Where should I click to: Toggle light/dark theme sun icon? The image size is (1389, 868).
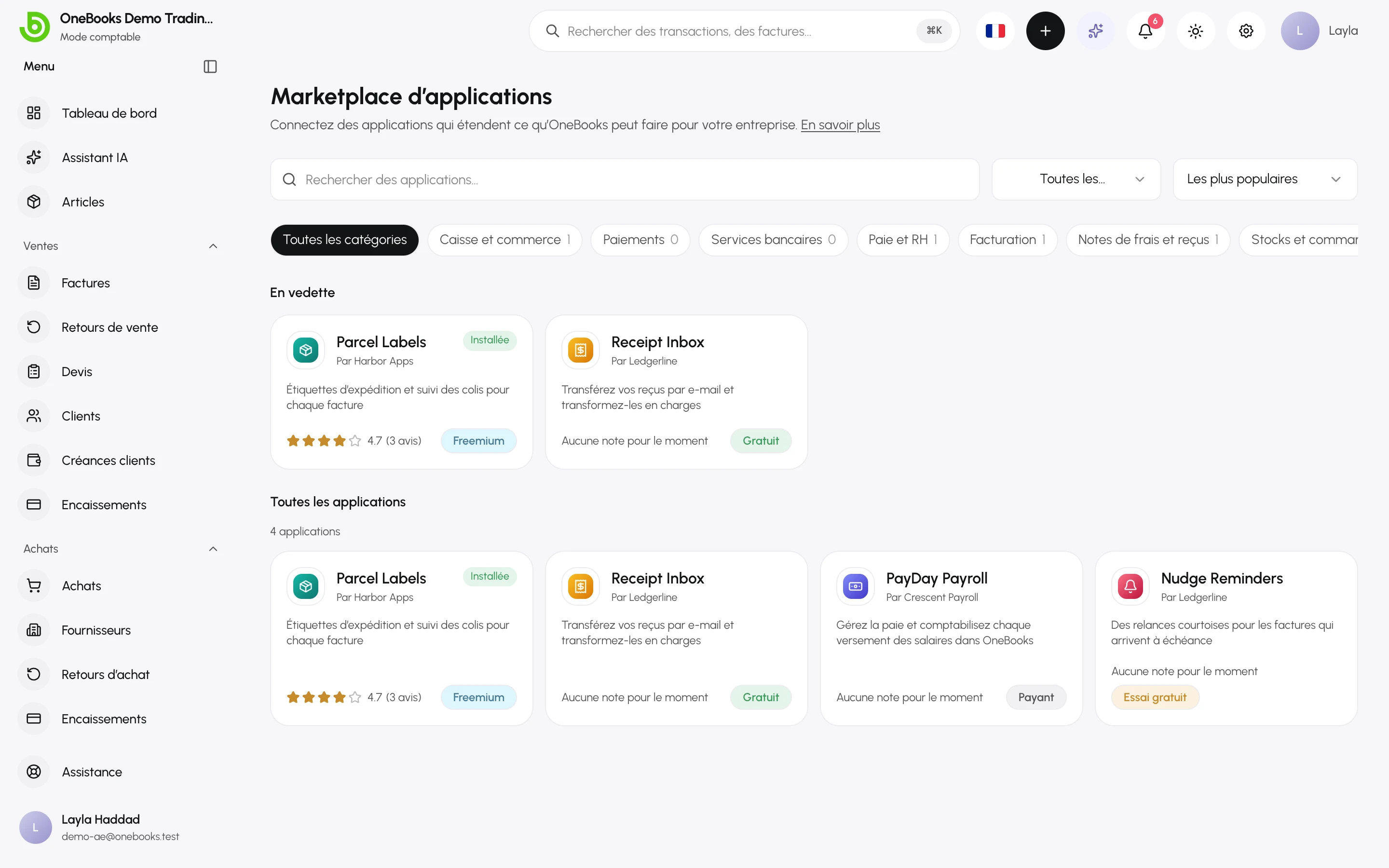[1196, 31]
